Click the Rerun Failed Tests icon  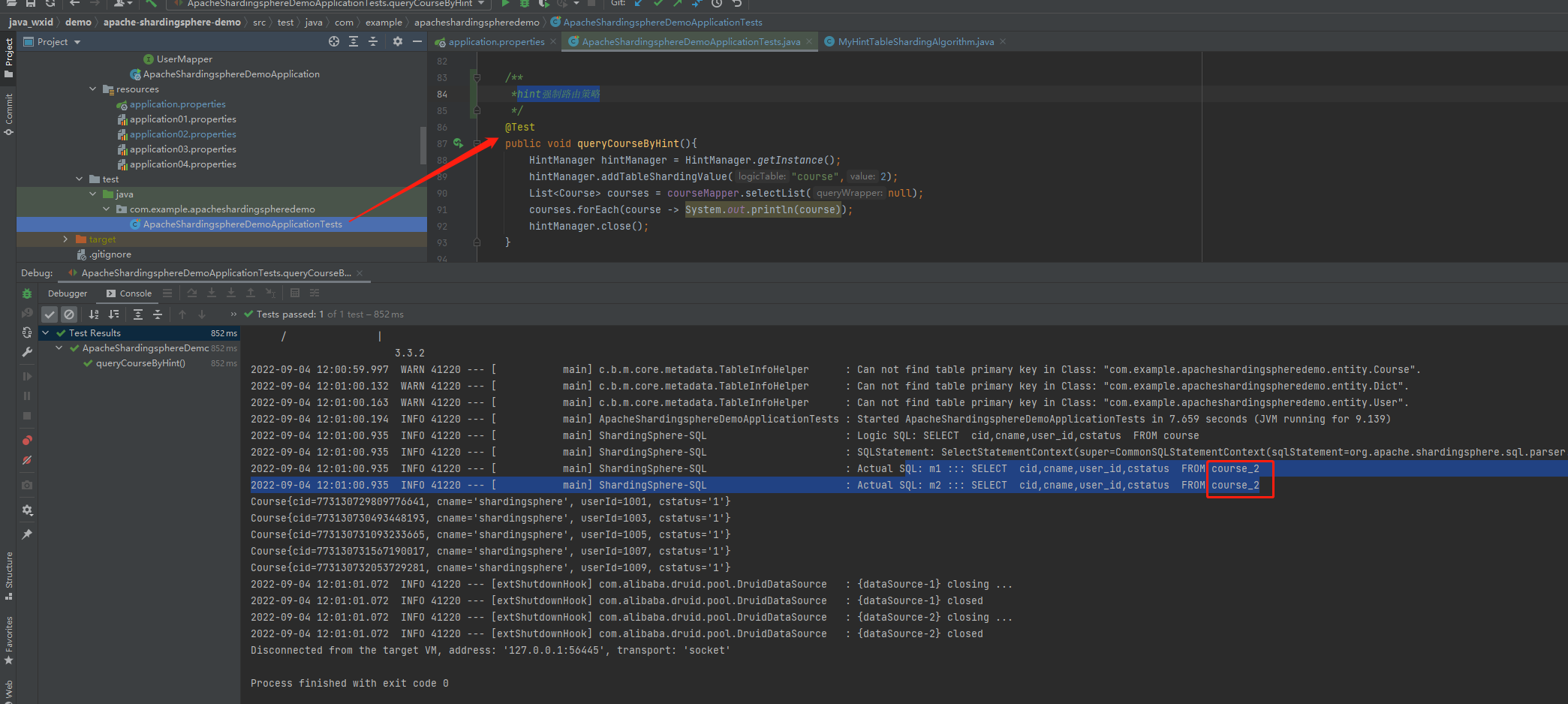click(27, 313)
